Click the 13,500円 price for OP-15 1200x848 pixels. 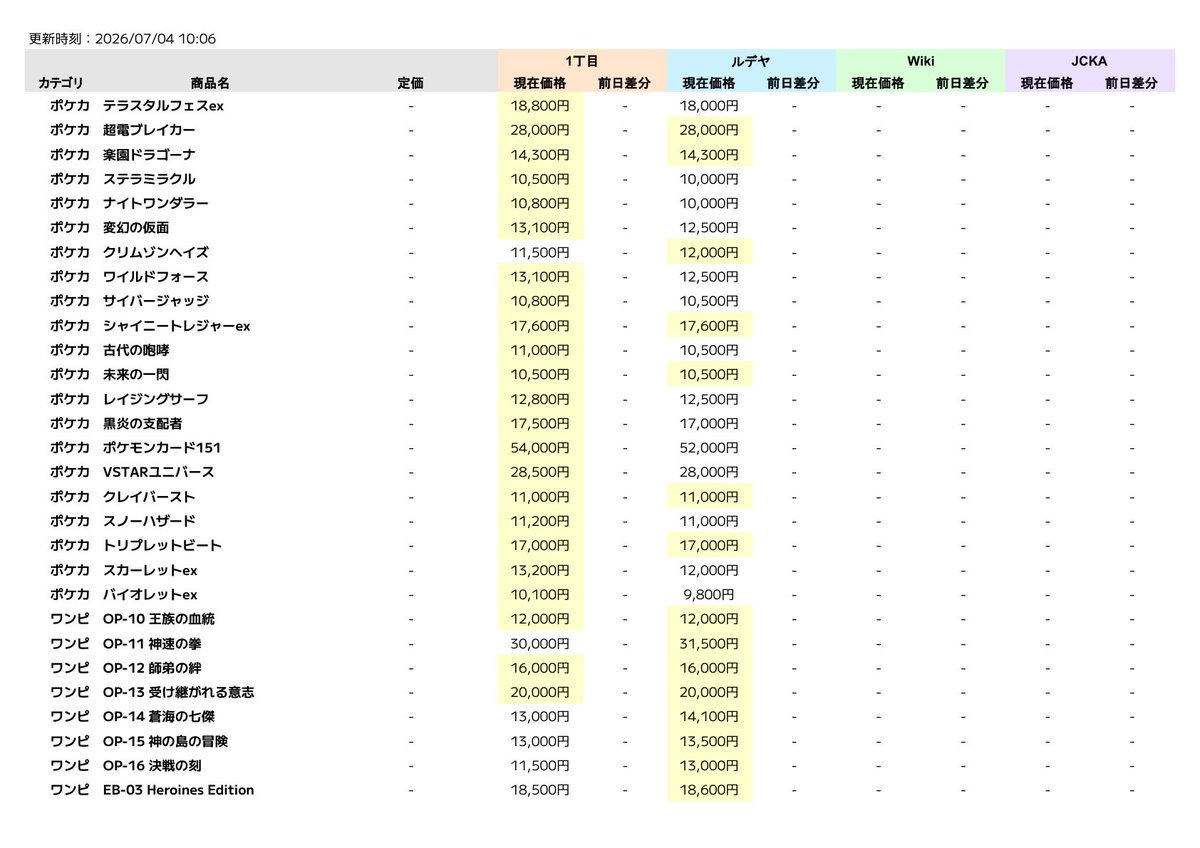click(709, 741)
